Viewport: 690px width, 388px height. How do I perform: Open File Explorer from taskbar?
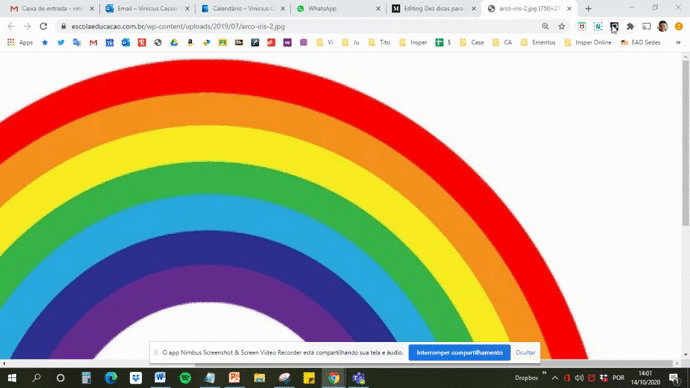[259, 378]
